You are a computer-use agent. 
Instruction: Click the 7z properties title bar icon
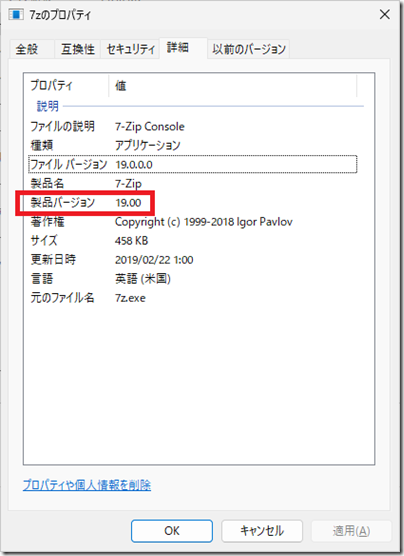16,15
